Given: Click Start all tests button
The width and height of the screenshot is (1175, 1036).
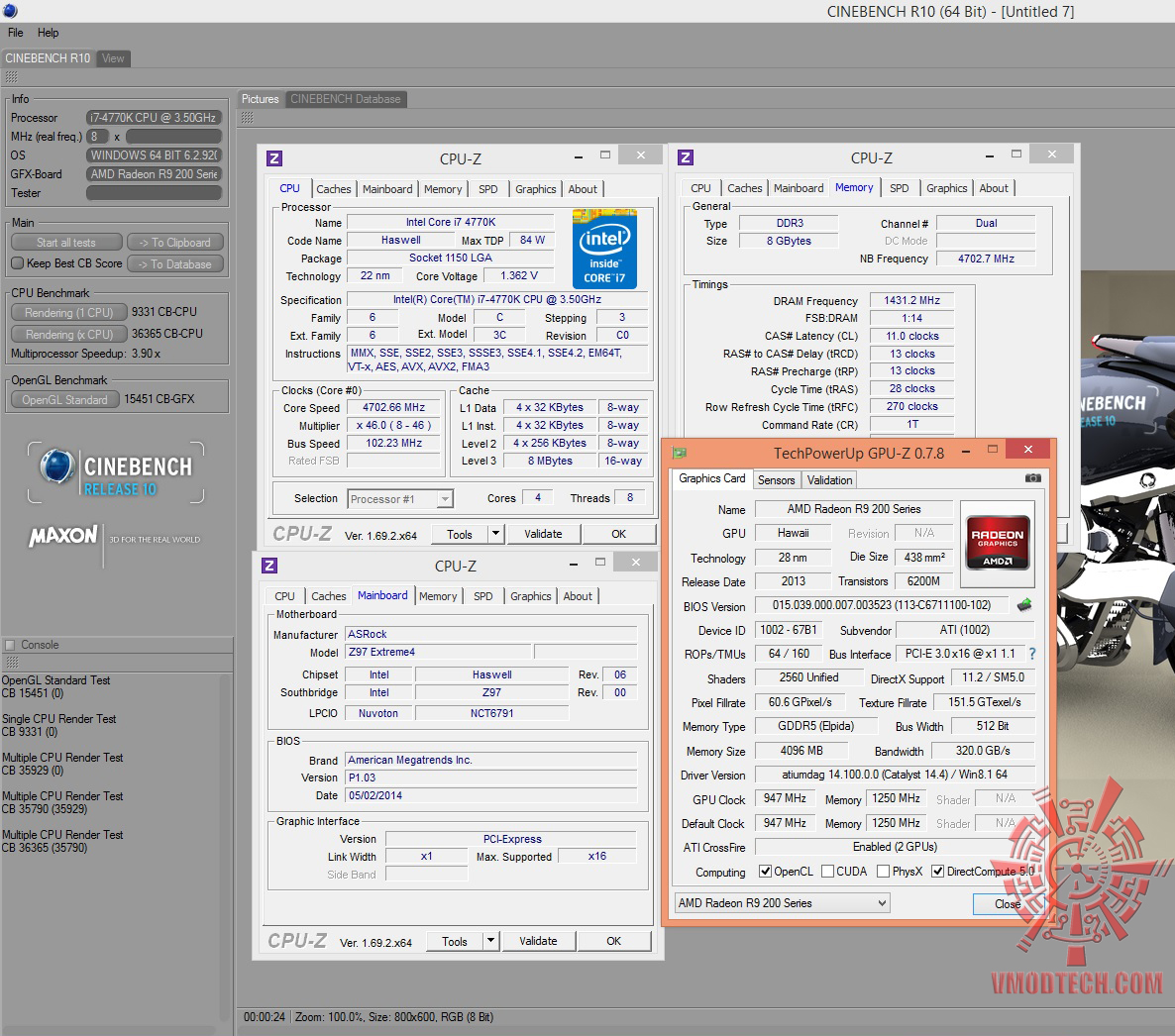Looking at the screenshot, I should pos(66,242).
